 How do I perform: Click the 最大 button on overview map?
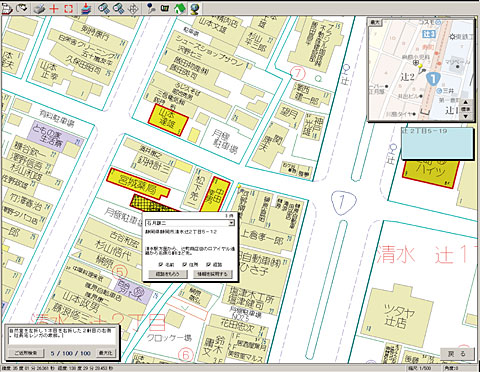[x=375, y=22]
